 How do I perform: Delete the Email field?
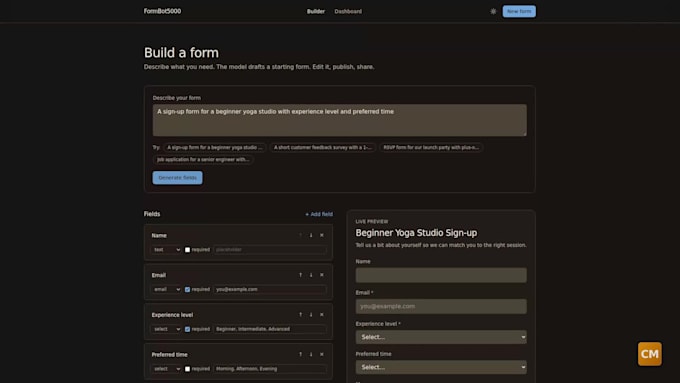pos(322,275)
